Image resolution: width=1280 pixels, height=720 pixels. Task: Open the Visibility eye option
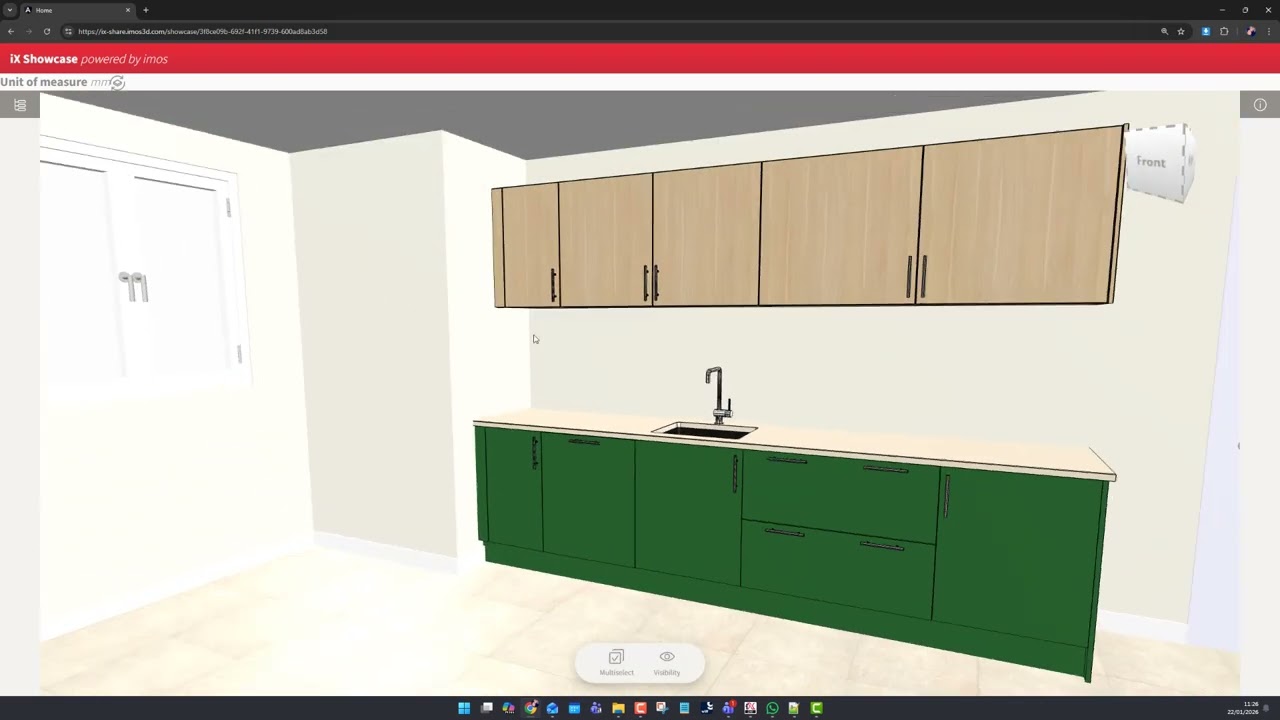[667, 663]
